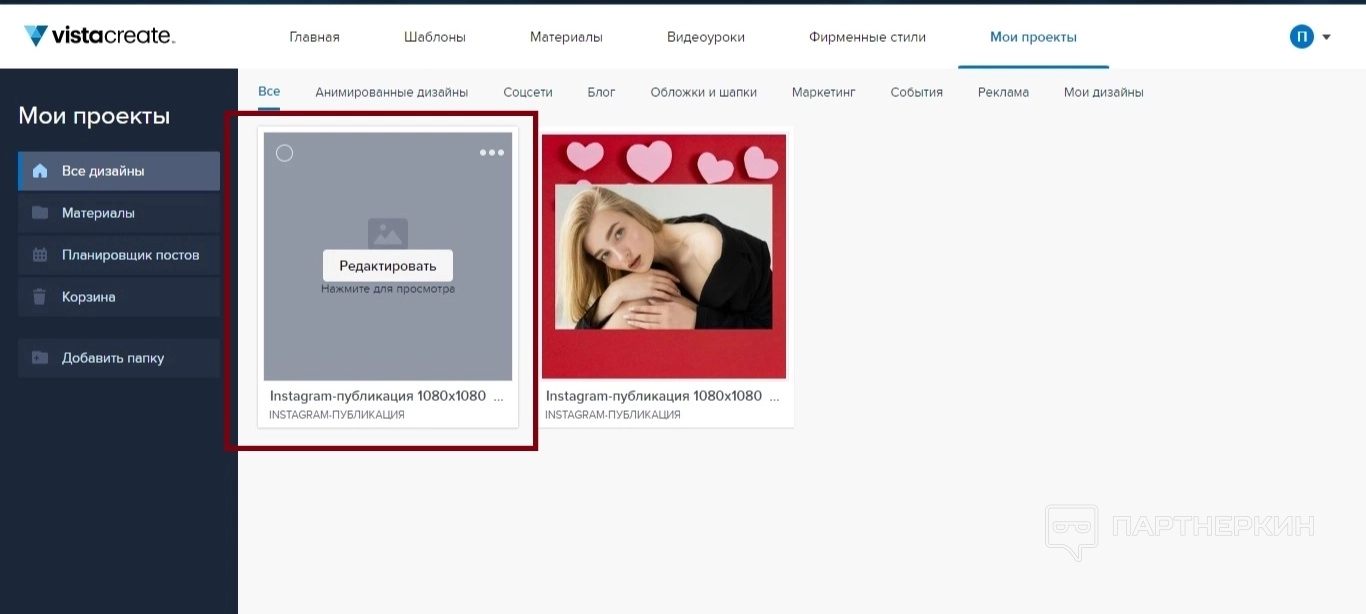The height and width of the screenshot is (614, 1366).
Task: Go to Видеоуроки in top navigation
Action: 706,37
